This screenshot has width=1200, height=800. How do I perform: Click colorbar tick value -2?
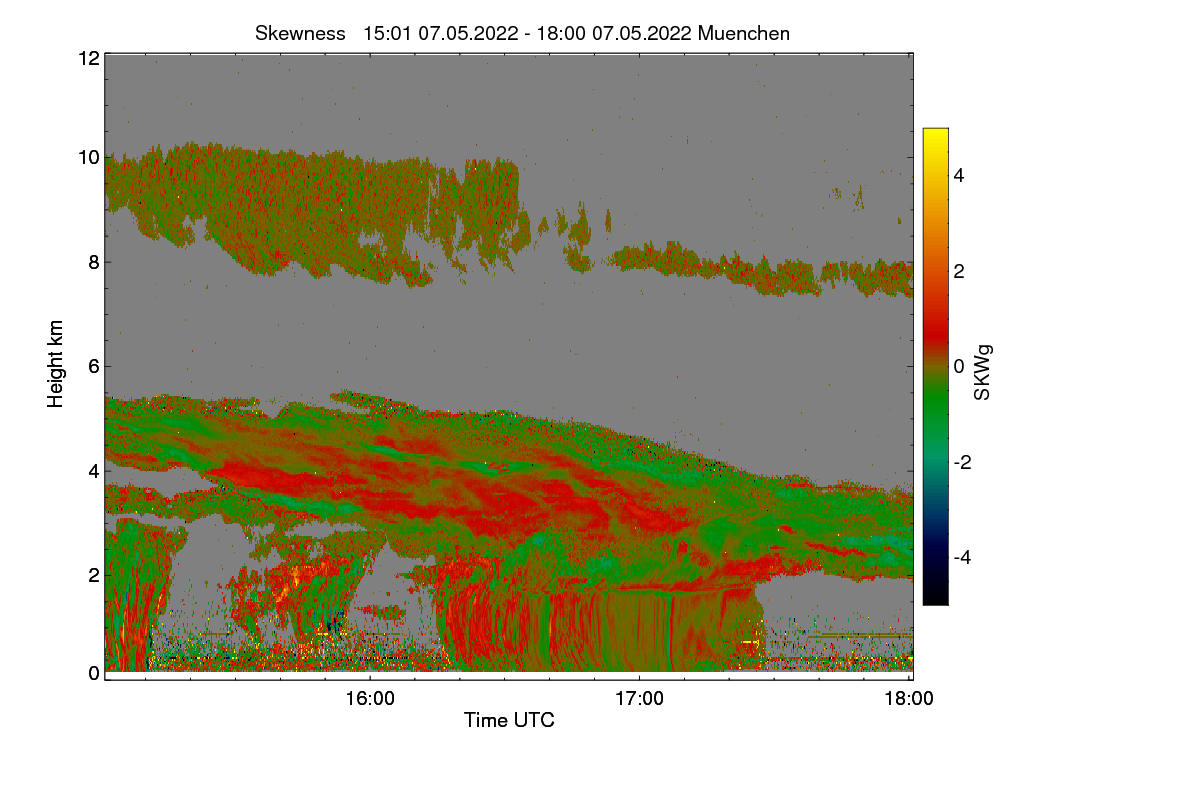[x=963, y=462]
